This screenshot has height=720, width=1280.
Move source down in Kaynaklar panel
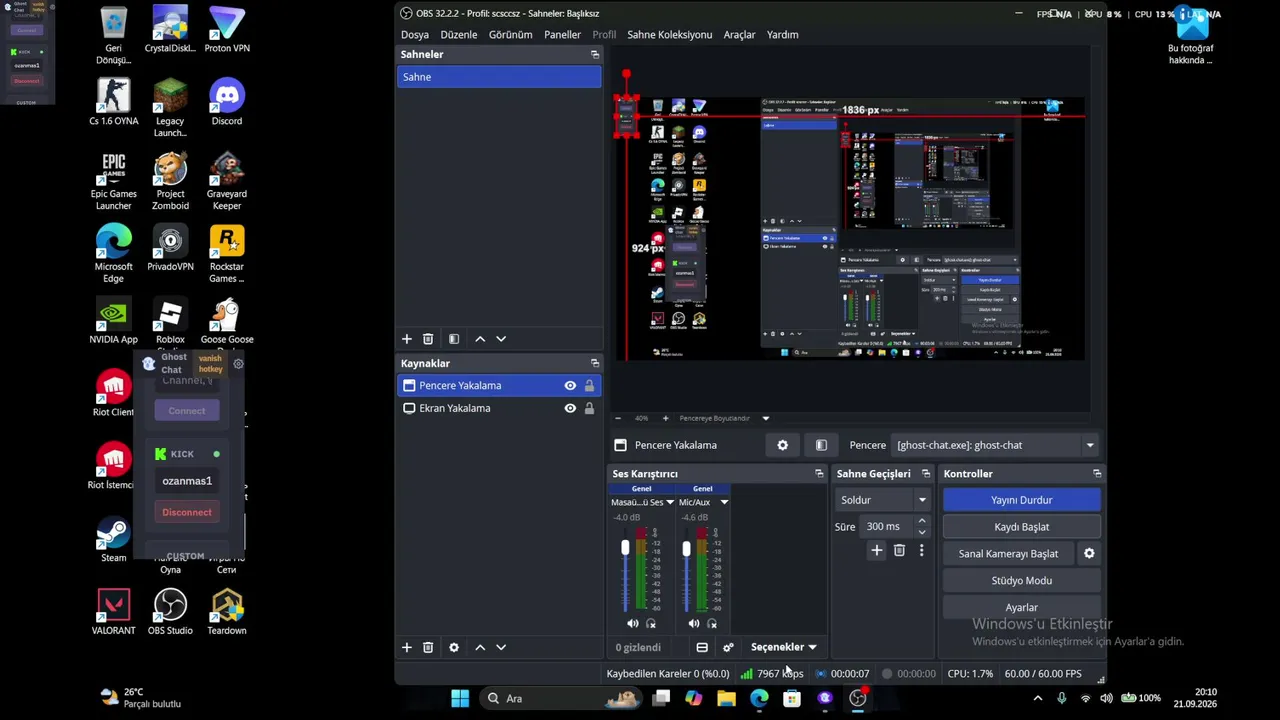click(501, 647)
